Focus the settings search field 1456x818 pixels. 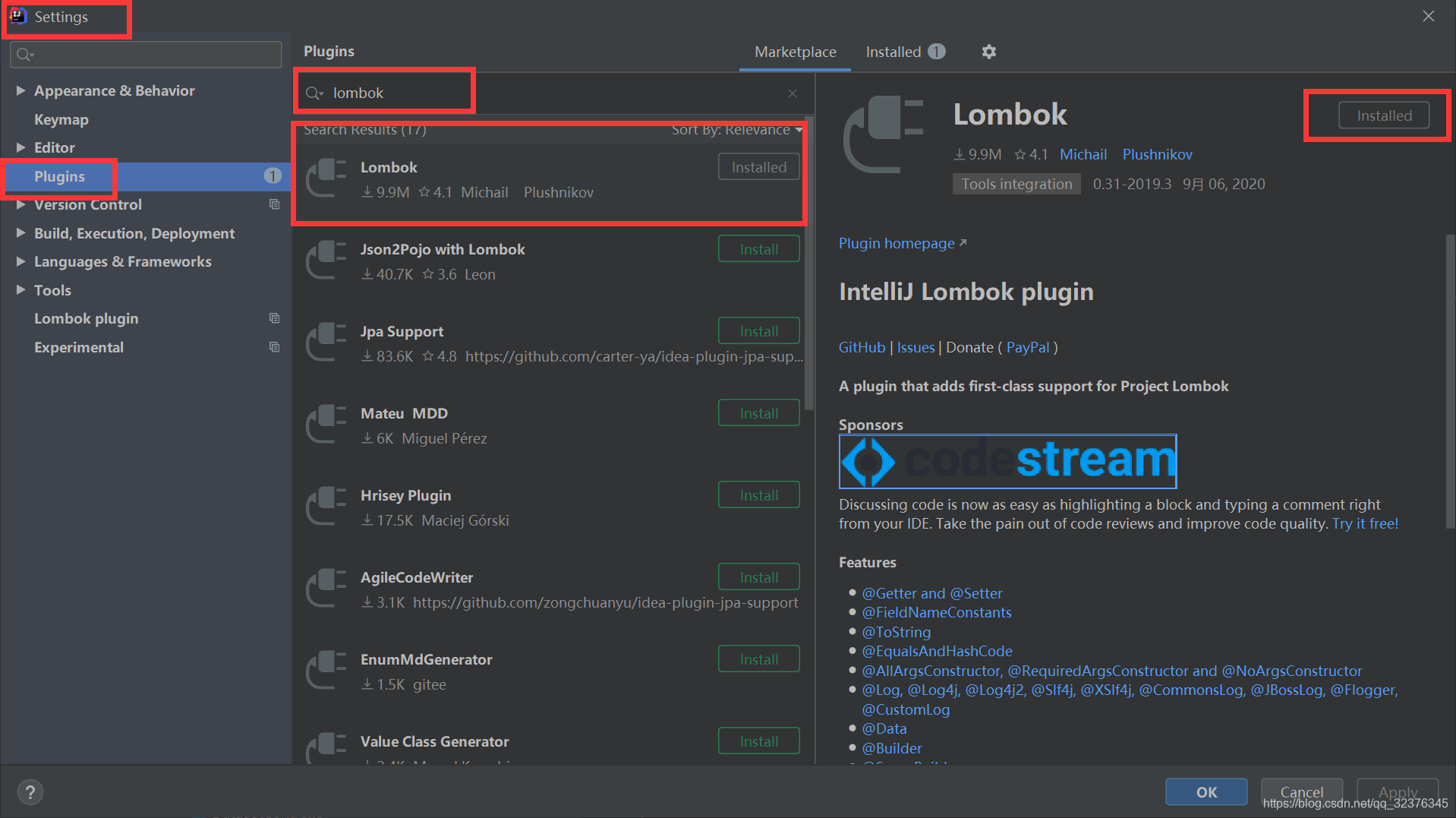[146, 55]
